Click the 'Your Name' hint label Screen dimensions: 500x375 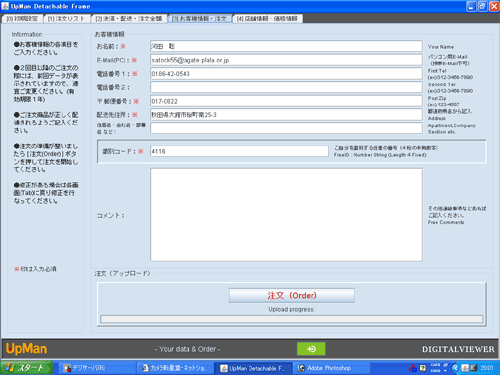(x=441, y=47)
